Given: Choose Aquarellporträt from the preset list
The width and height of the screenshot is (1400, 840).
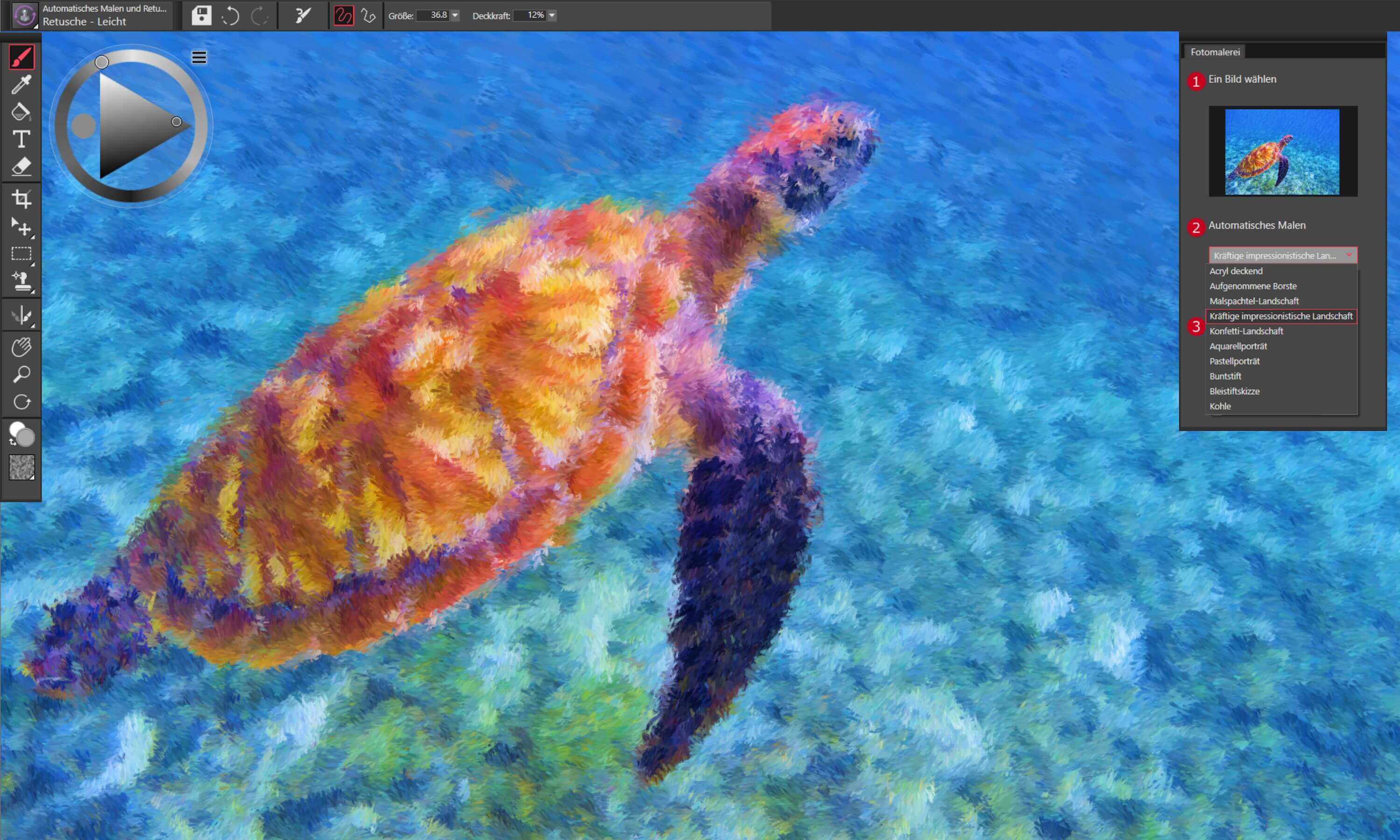Looking at the screenshot, I should pyautogui.click(x=1238, y=346).
